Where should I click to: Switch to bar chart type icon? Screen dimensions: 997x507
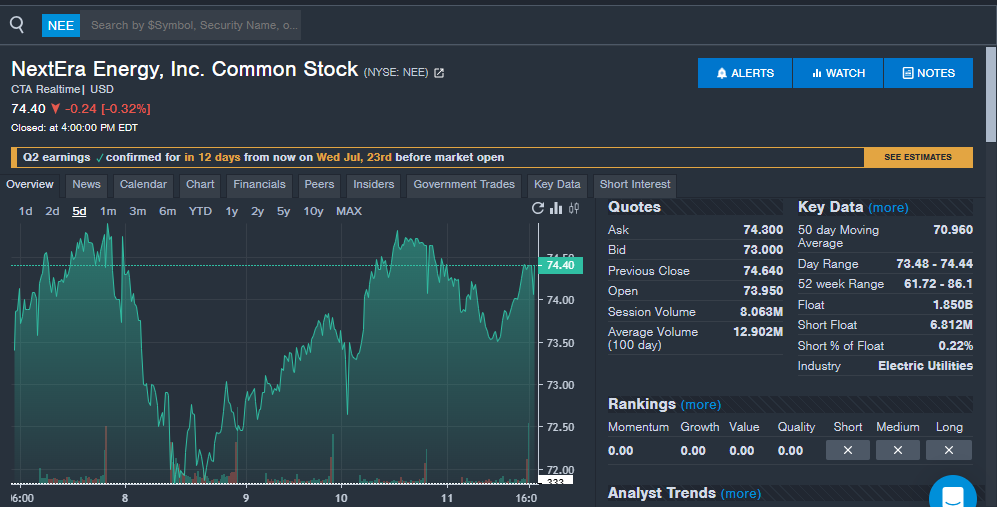556,208
